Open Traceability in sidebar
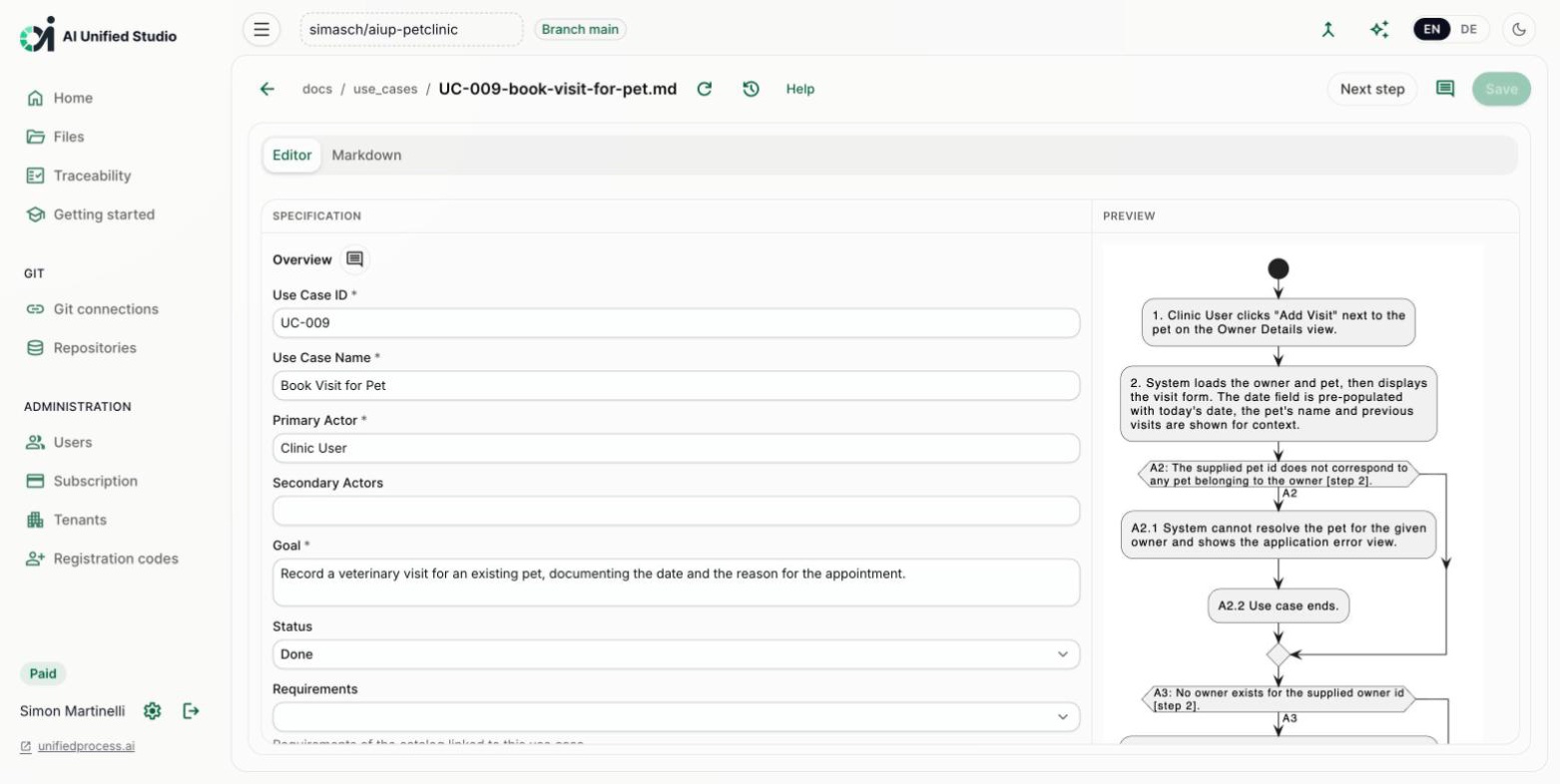The height and width of the screenshot is (784, 1560). pos(92,176)
